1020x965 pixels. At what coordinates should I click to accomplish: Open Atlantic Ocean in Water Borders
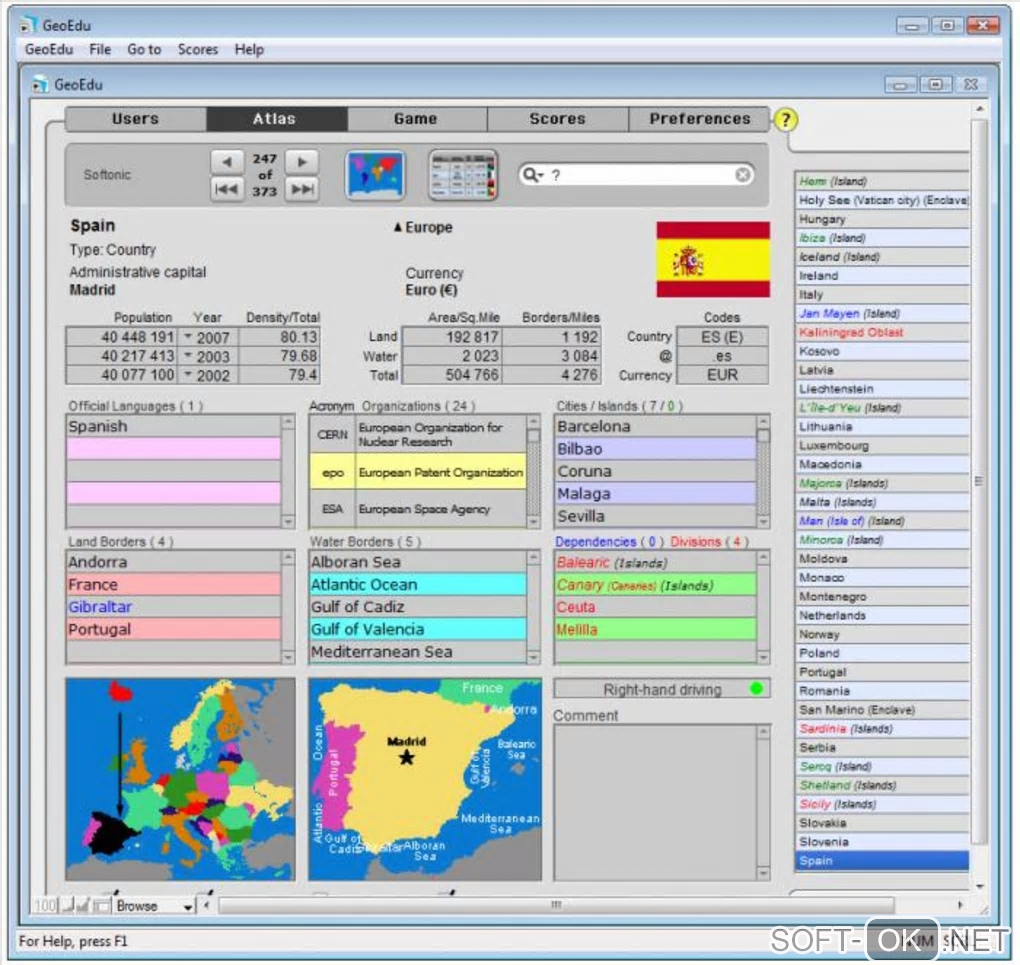click(418, 584)
